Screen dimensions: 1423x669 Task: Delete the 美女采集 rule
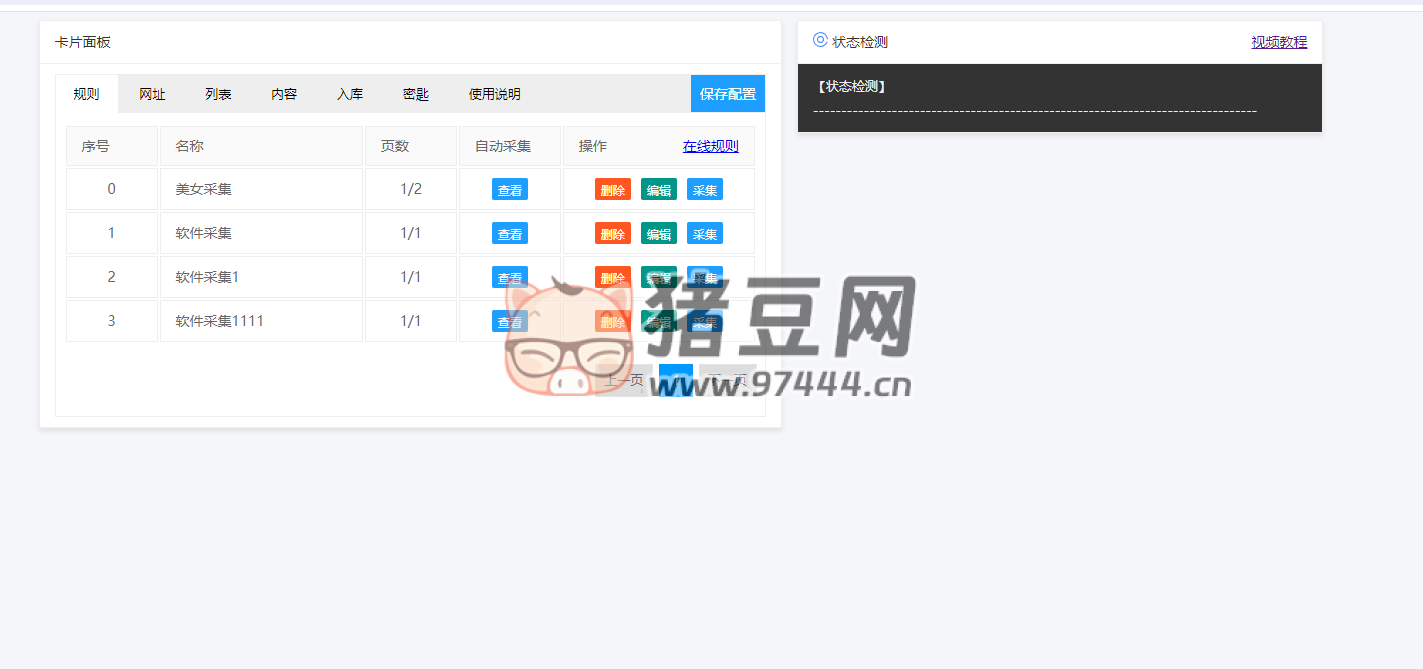(612, 190)
